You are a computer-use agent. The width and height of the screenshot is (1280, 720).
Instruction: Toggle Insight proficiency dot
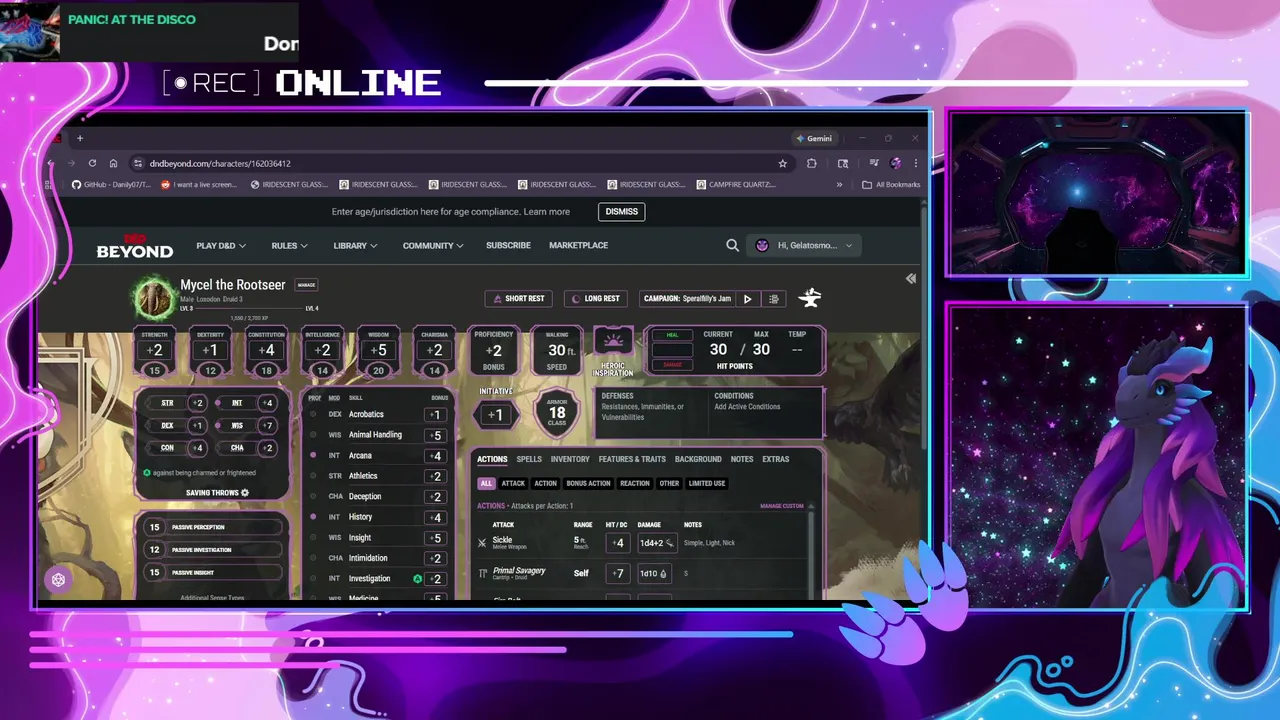pyautogui.click(x=313, y=538)
